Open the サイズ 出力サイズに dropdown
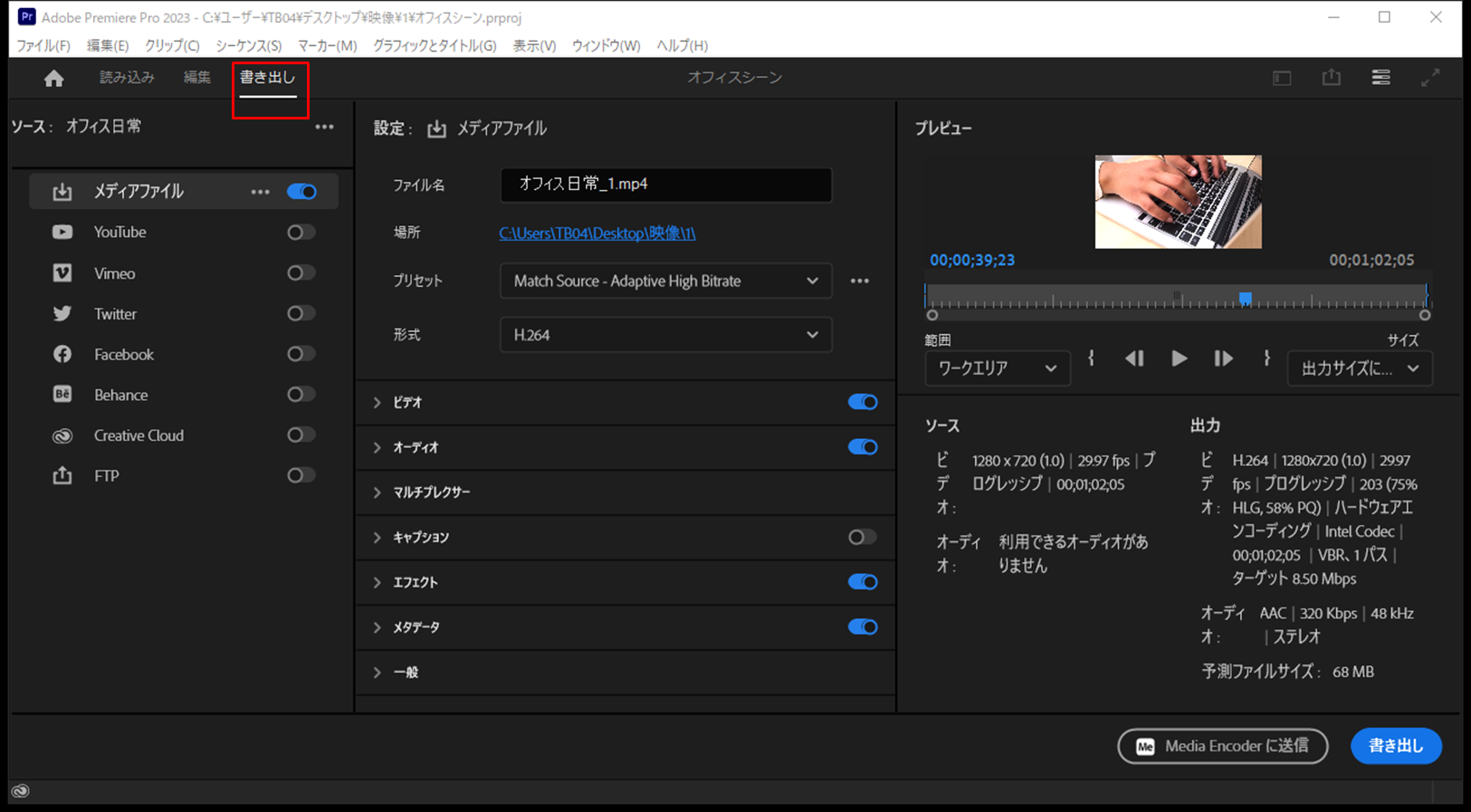The height and width of the screenshot is (812, 1471). pyautogui.click(x=1360, y=368)
